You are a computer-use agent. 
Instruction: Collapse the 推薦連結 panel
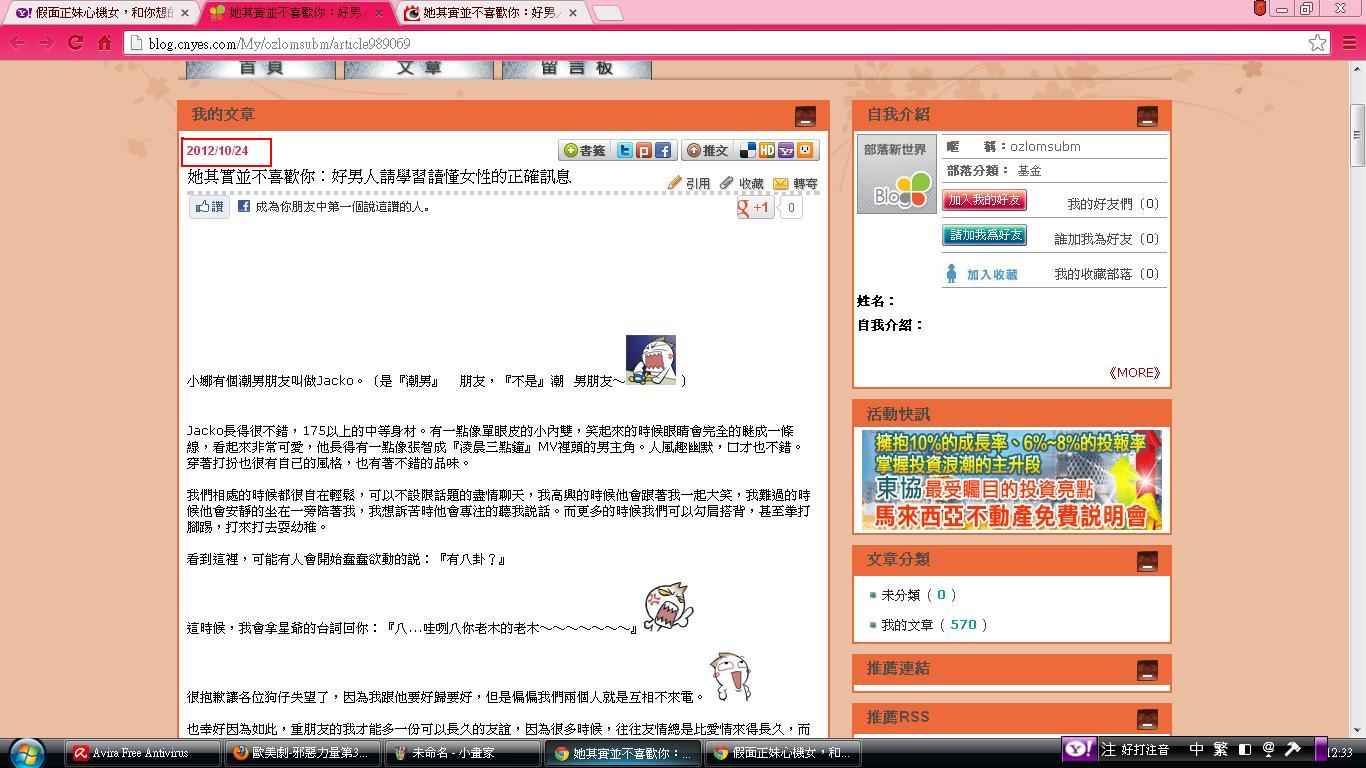(x=1147, y=670)
